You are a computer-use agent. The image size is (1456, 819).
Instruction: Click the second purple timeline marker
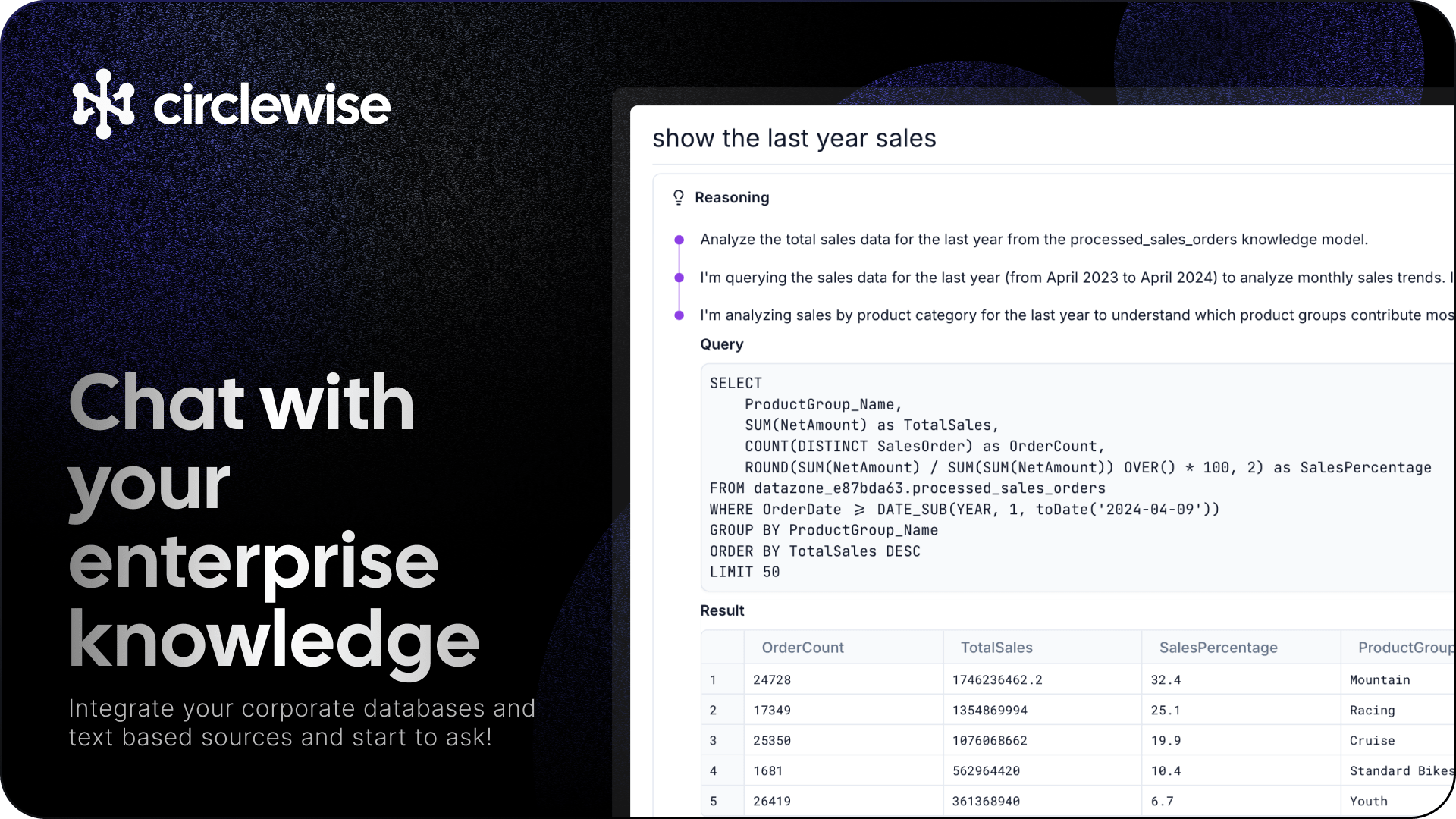(679, 278)
